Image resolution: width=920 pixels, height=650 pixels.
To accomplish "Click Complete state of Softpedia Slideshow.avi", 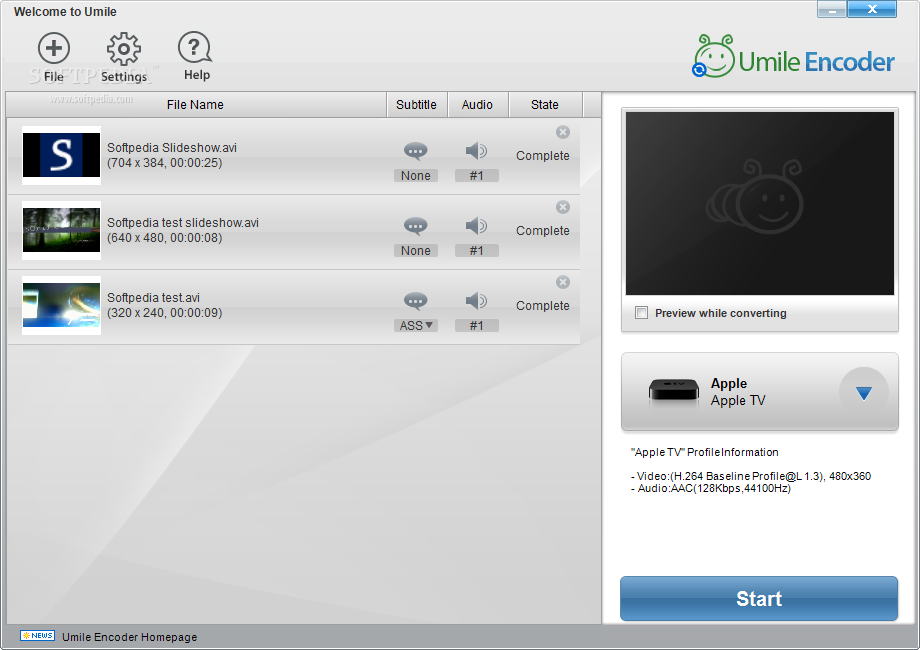I will (543, 155).
